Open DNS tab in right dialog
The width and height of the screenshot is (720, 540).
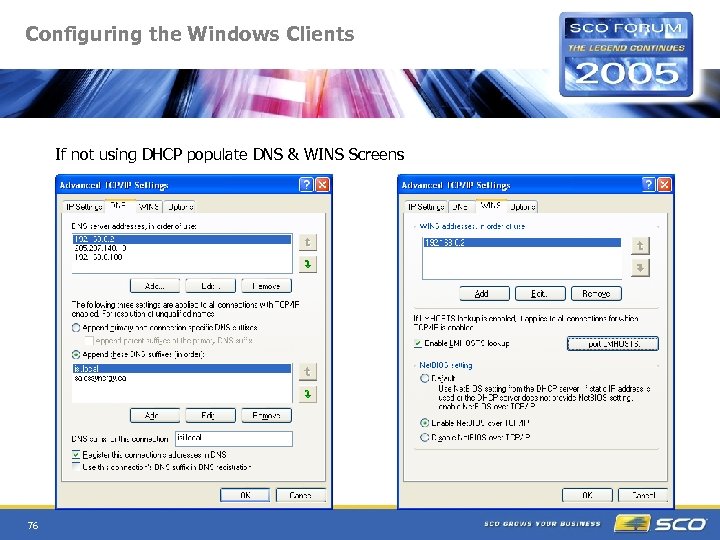tap(461, 207)
